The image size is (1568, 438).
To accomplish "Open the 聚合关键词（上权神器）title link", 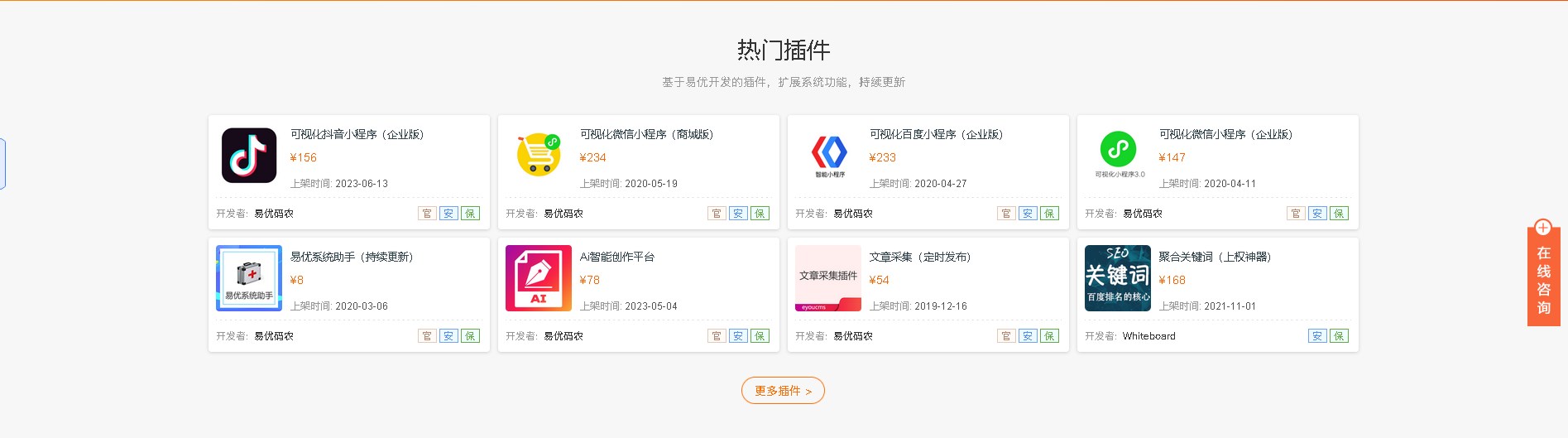I will coord(1215,257).
